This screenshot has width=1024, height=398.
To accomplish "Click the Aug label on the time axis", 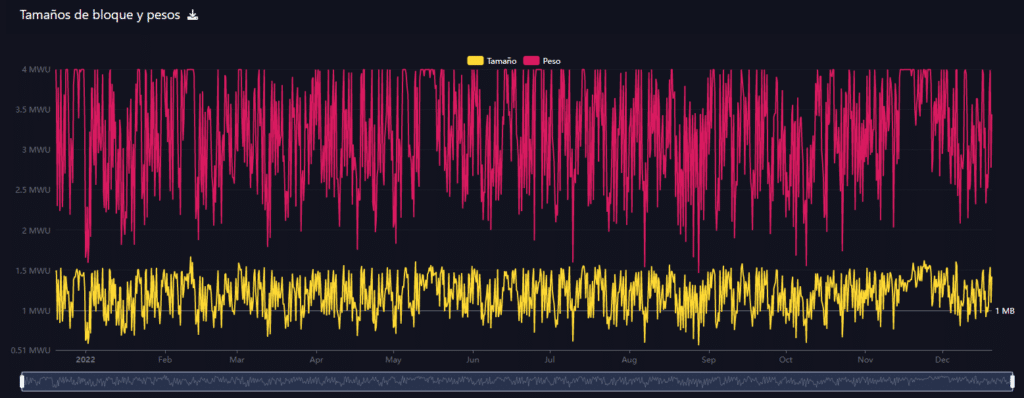I will coord(630,359).
